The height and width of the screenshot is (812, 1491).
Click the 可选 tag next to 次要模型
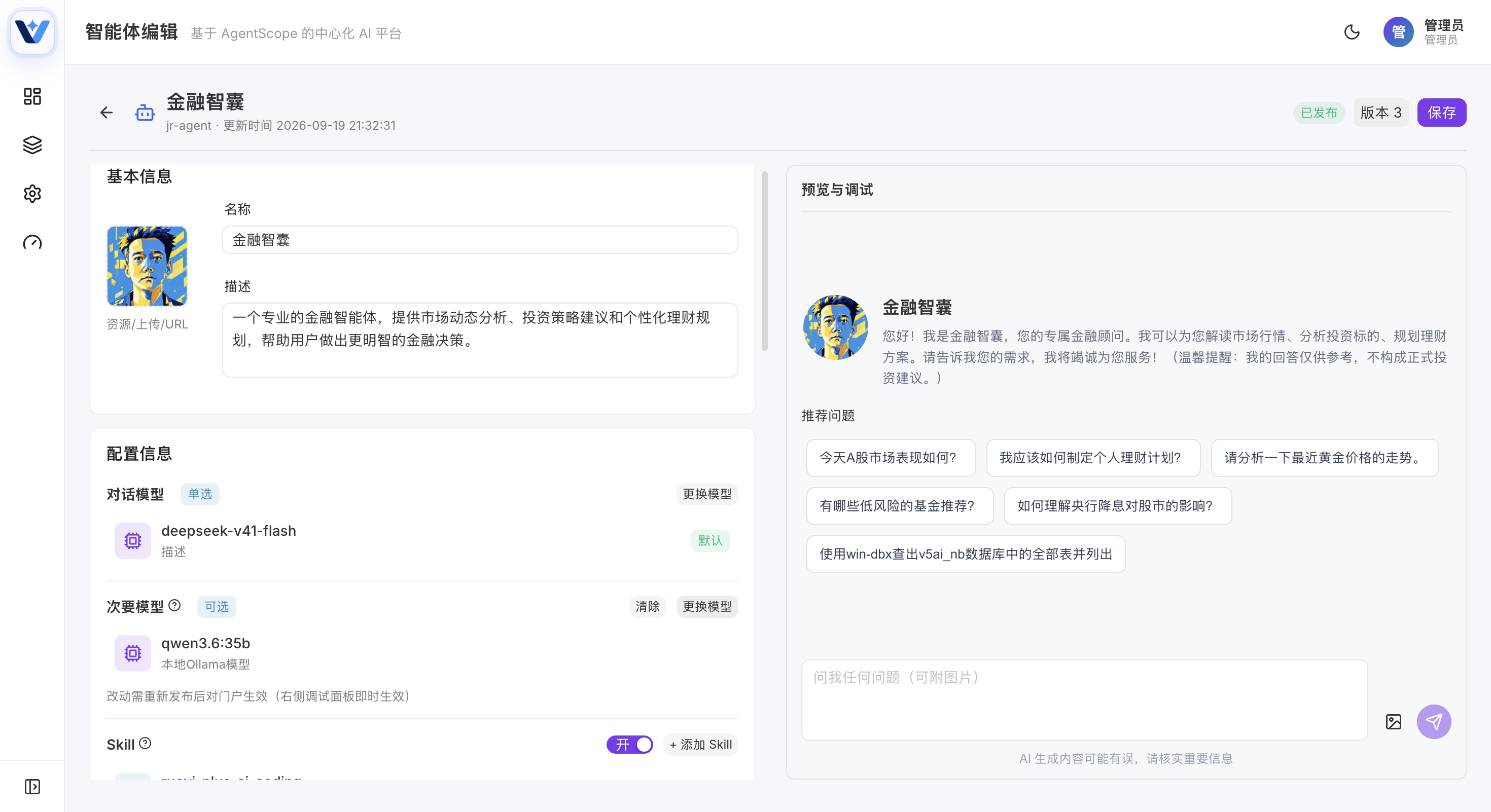(217, 607)
